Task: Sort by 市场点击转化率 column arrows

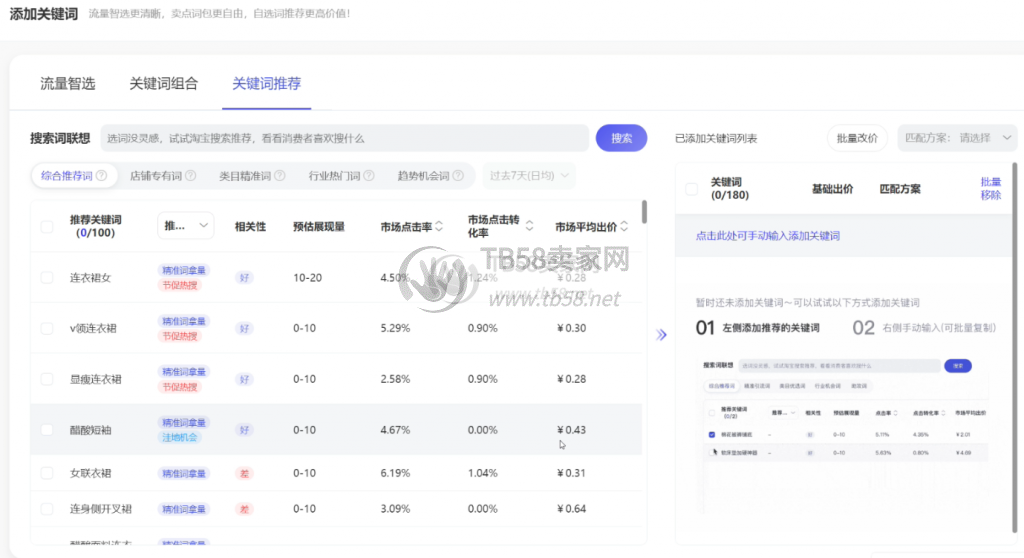Action: (529, 226)
